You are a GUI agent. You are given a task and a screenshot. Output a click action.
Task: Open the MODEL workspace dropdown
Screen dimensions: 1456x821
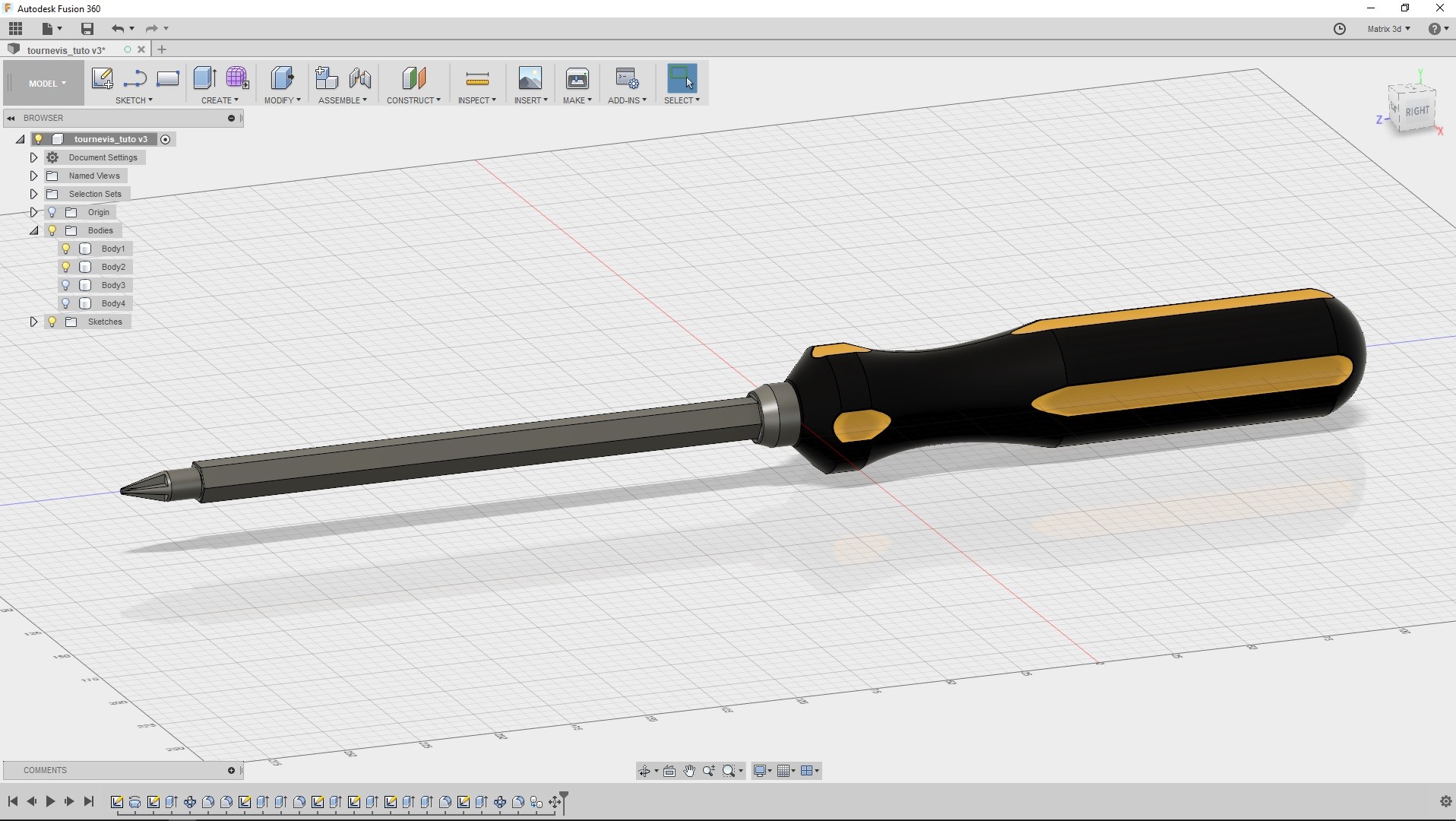coord(46,84)
